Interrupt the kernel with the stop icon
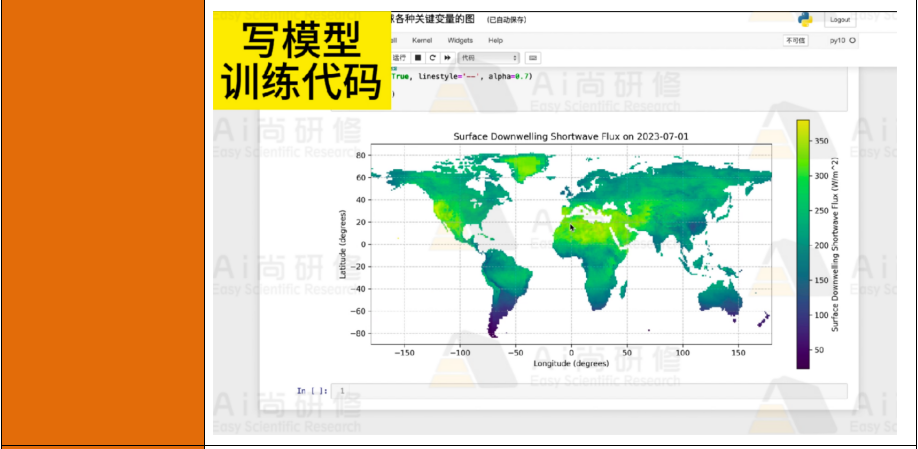 (x=418, y=58)
